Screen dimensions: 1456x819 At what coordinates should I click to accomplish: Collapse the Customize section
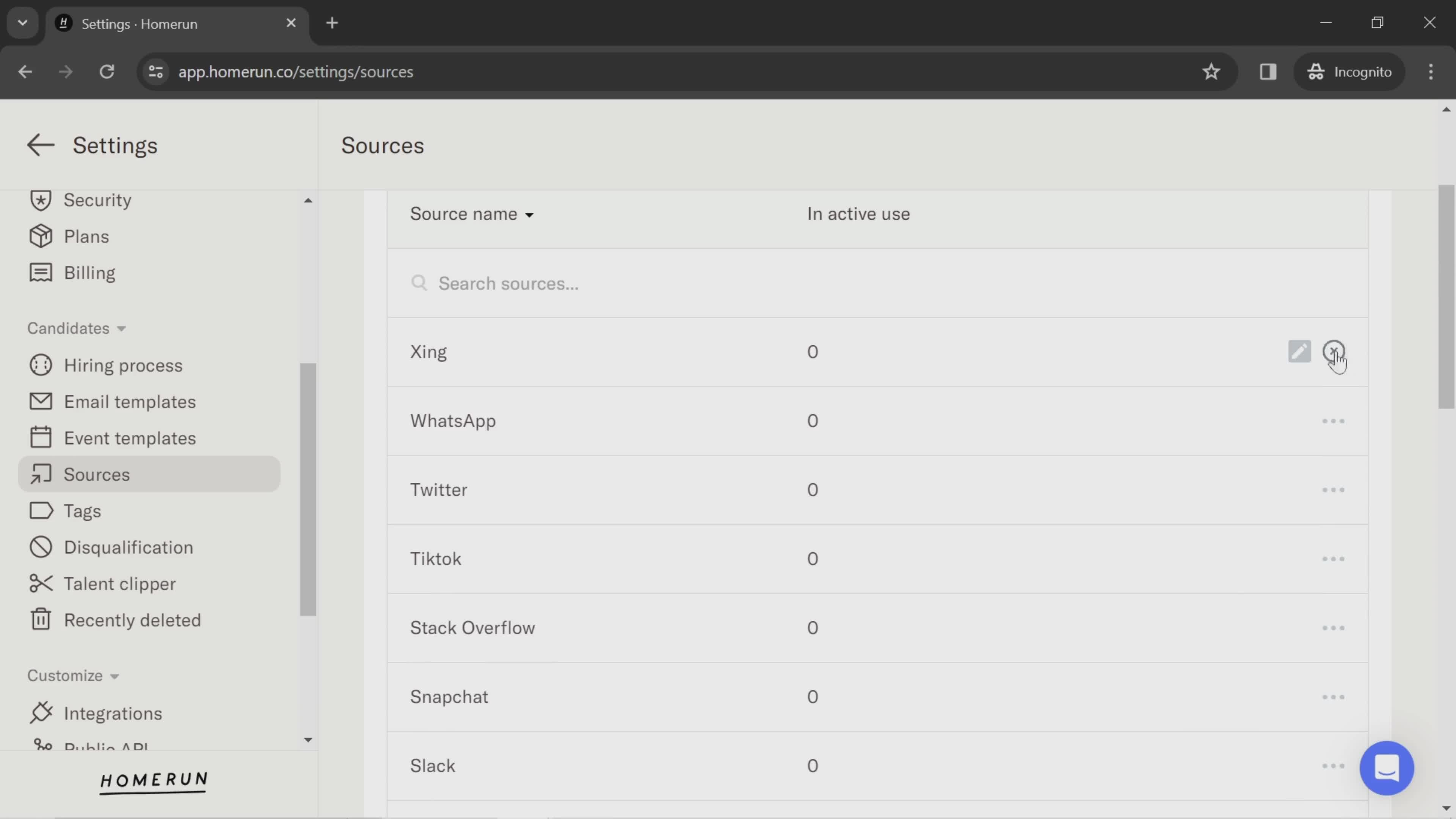(73, 675)
